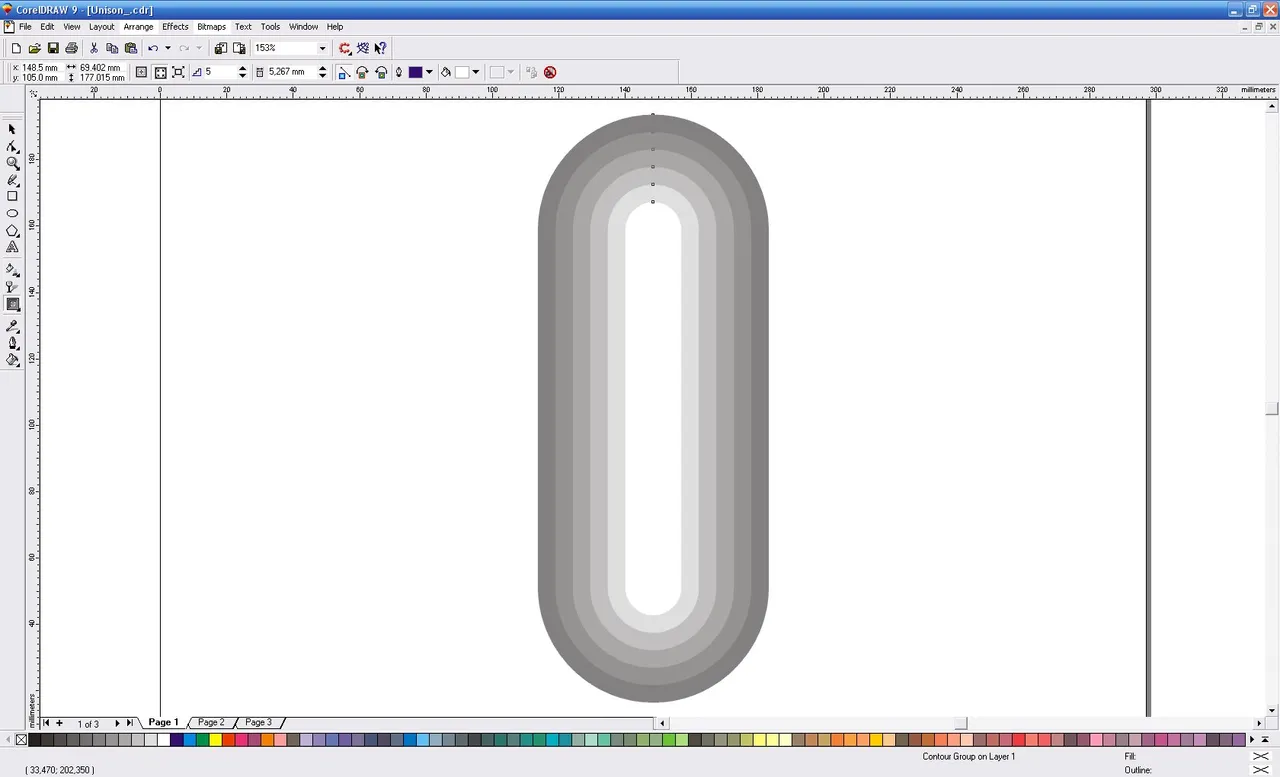1280x777 pixels.
Task: Click the Export icon
Action: [239, 48]
